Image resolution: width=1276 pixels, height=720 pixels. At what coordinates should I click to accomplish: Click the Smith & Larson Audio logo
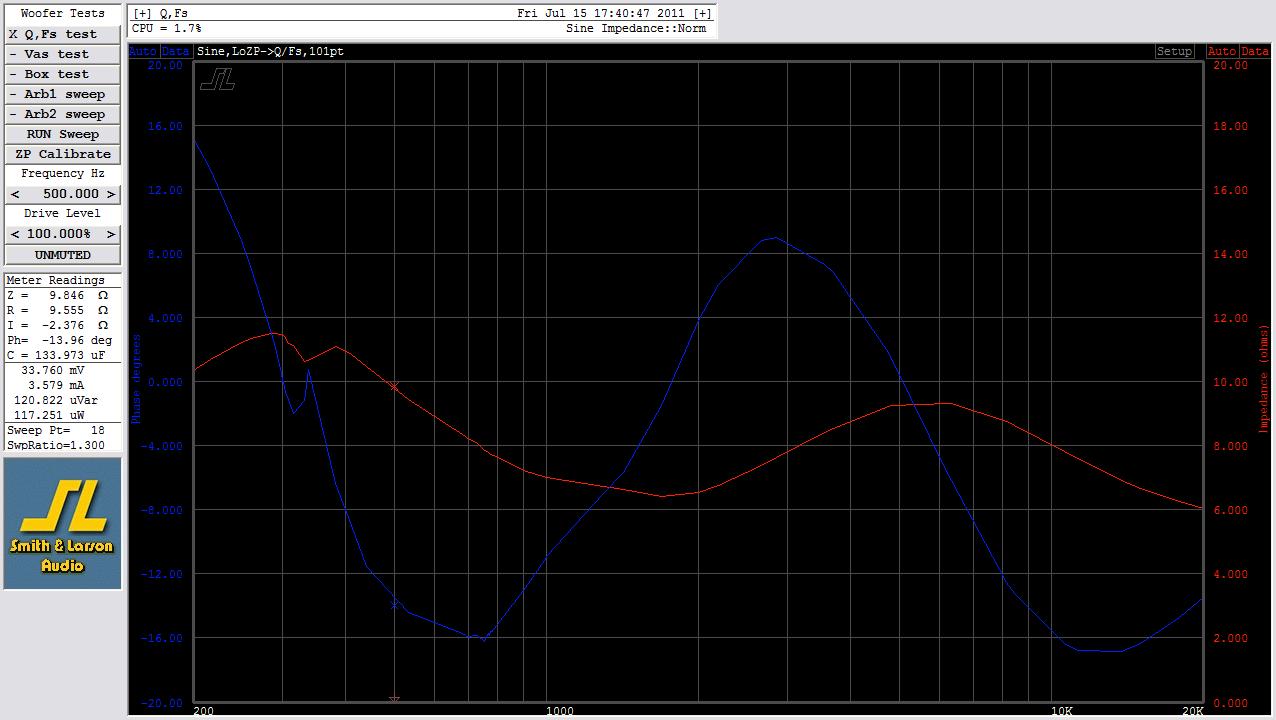click(62, 523)
